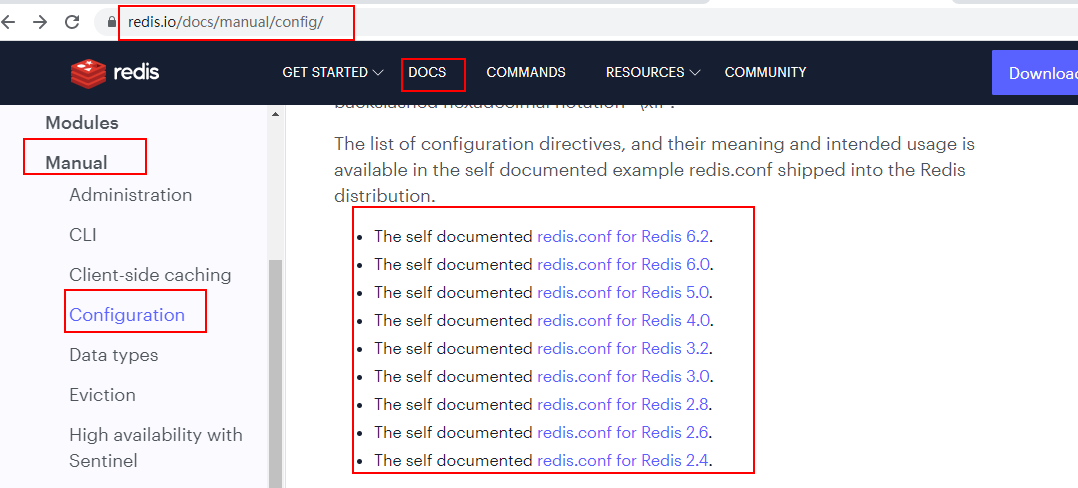Open redis.conf for Redis 2.6 link
This screenshot has height=488, width=1078.
[623, 432]
